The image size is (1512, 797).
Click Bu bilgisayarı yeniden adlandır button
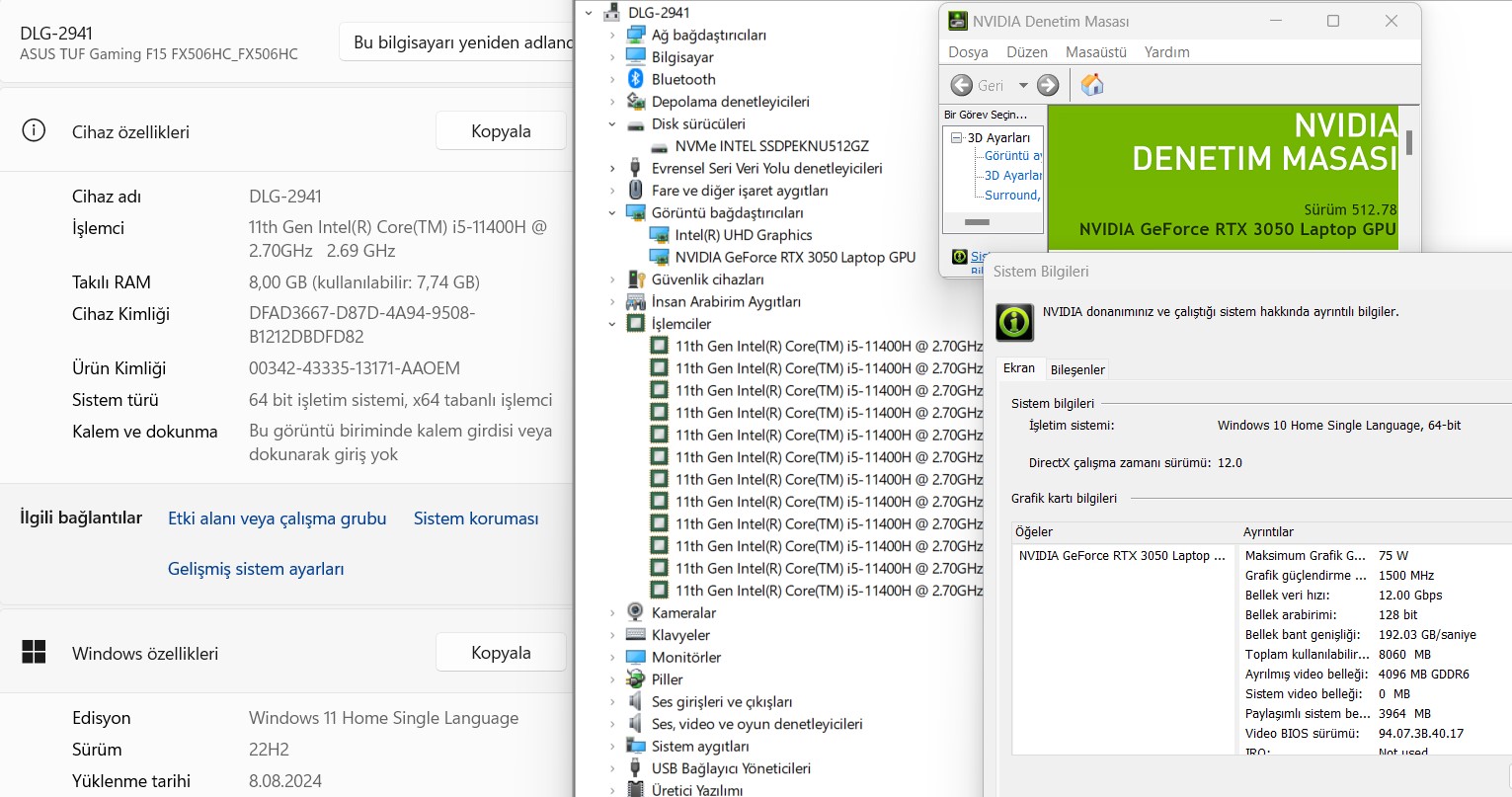457,42
